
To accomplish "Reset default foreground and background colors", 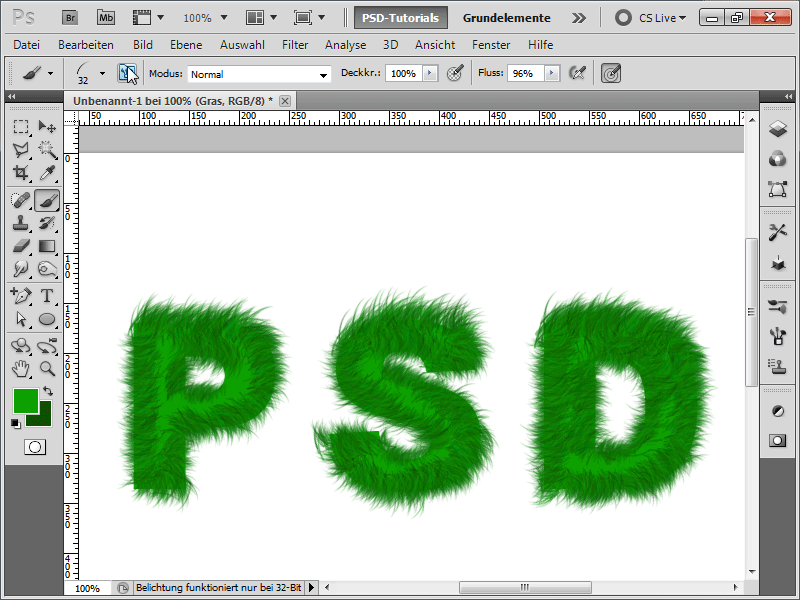I will 16,423.
